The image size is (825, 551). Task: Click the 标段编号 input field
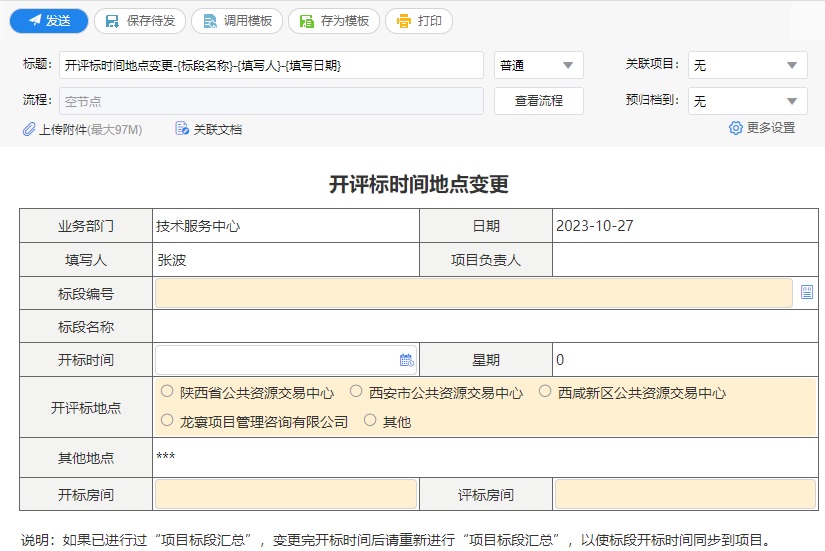tap(474, 293)
